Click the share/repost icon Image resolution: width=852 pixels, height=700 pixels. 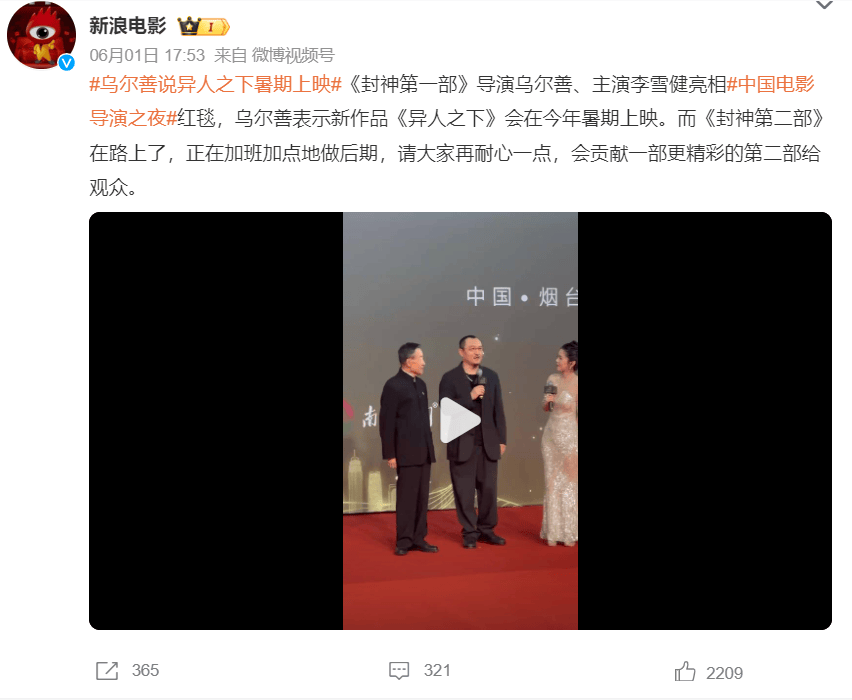coord(107,671)
